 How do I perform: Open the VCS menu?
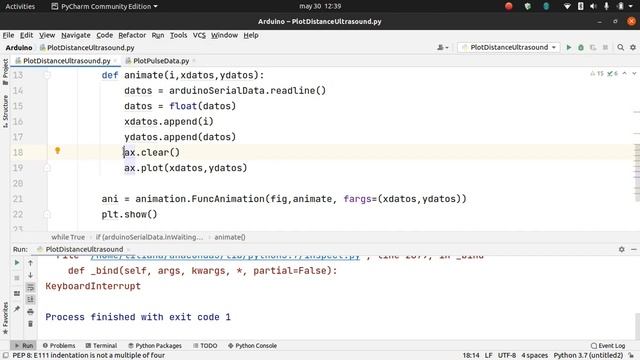point(199,35)
